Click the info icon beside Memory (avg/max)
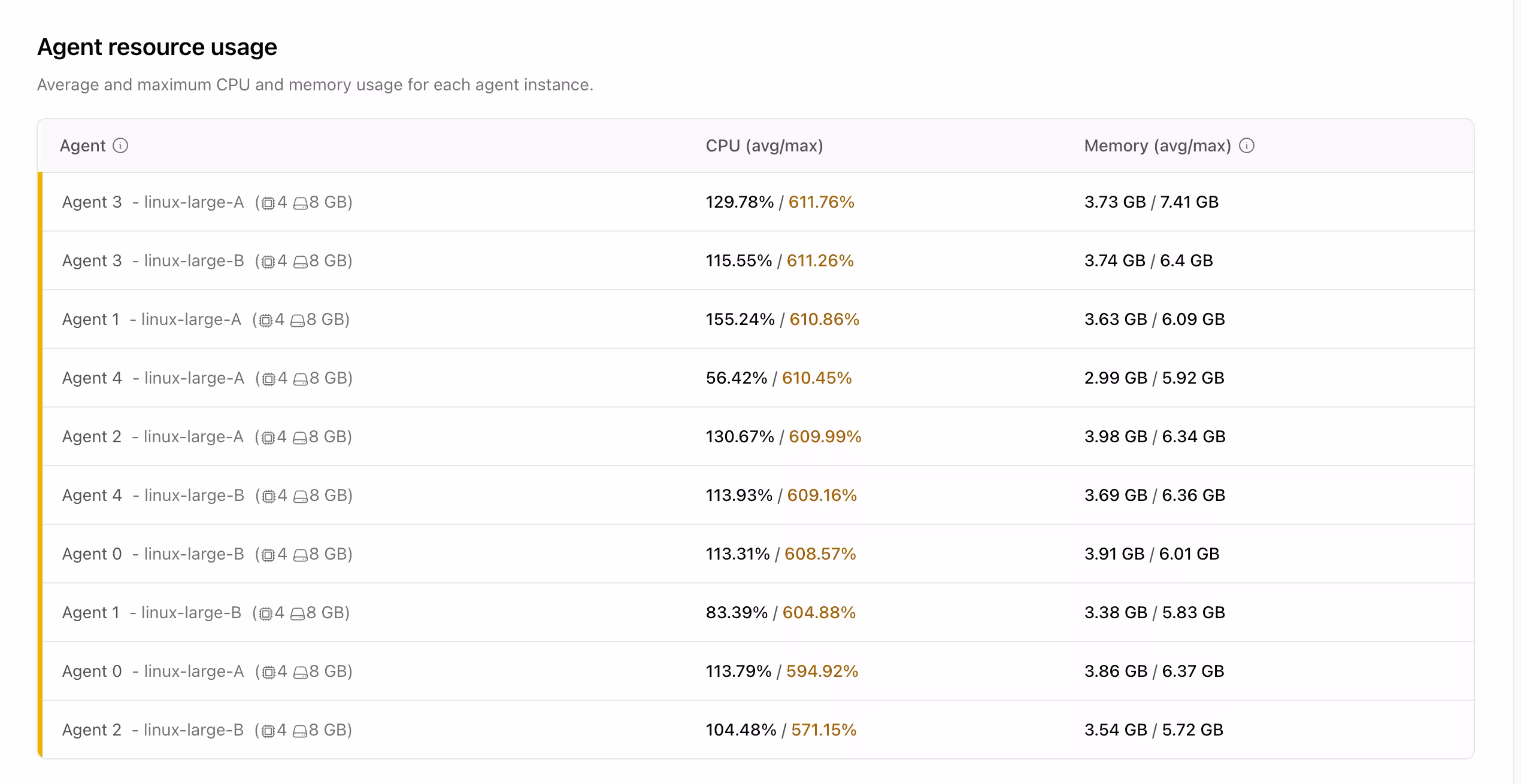The image size is (1521, 784). (x=1247, y=145)
